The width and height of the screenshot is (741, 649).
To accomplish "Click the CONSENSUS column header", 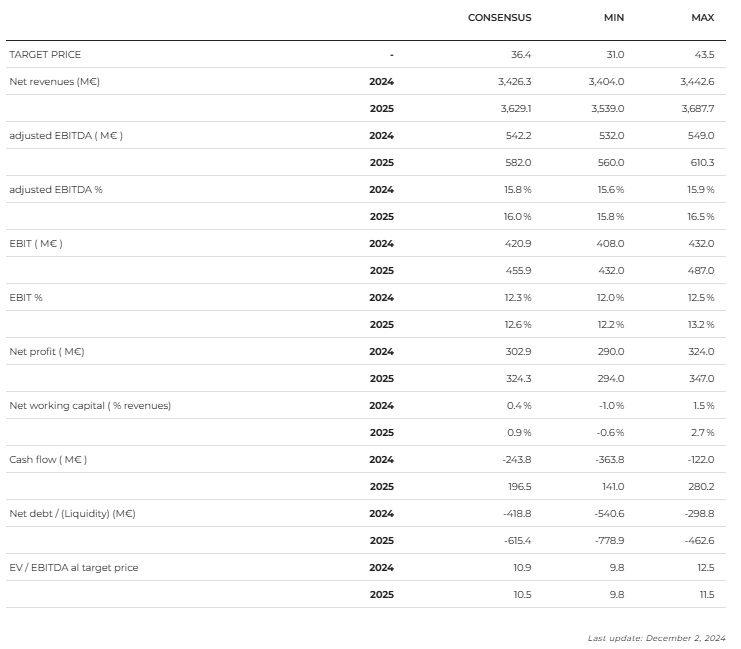I will tap(499, 18).
